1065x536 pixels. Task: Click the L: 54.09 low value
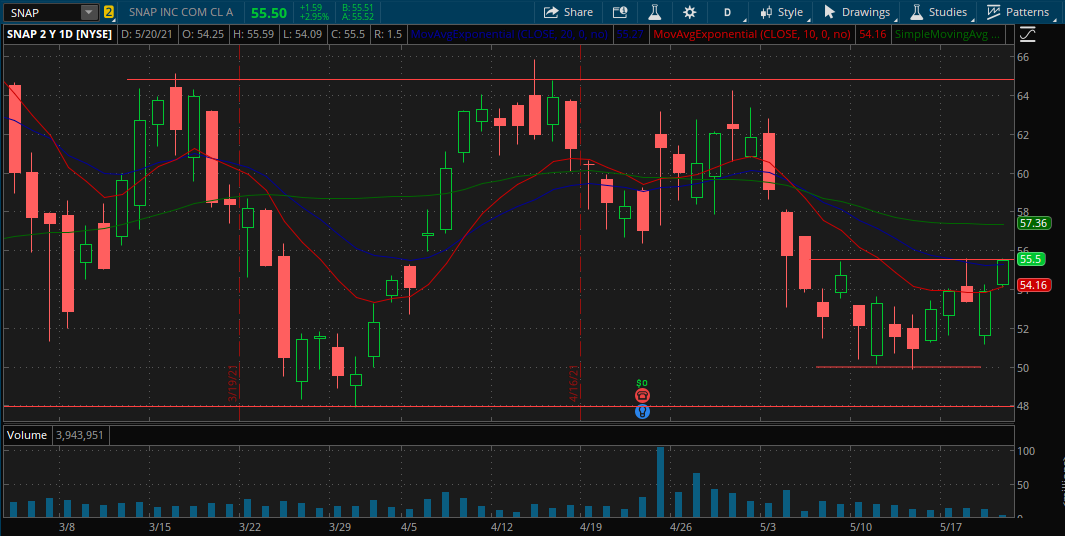click(305, 34)
